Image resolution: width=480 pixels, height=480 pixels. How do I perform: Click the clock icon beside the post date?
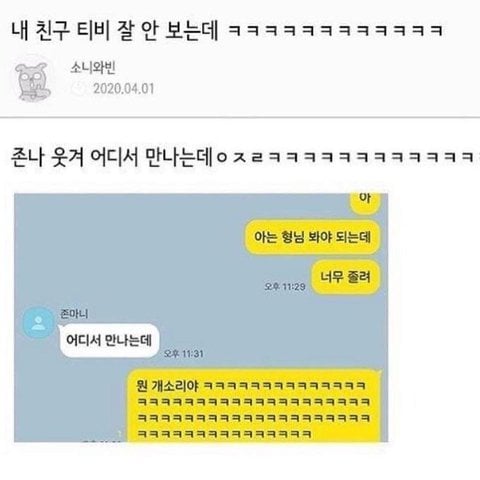[x=79, y=89]
